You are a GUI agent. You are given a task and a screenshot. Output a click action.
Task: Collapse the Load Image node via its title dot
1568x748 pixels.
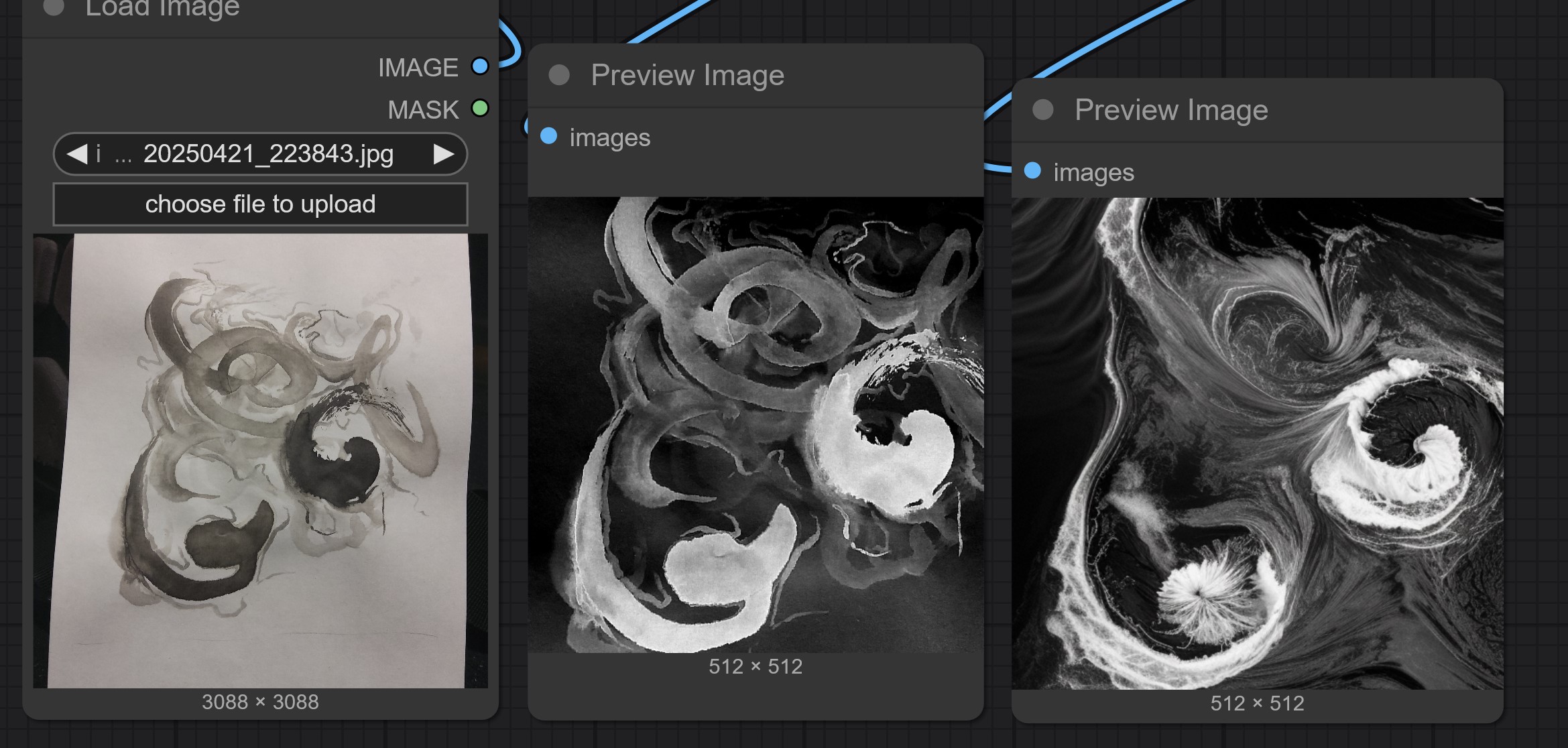point(54,7)
